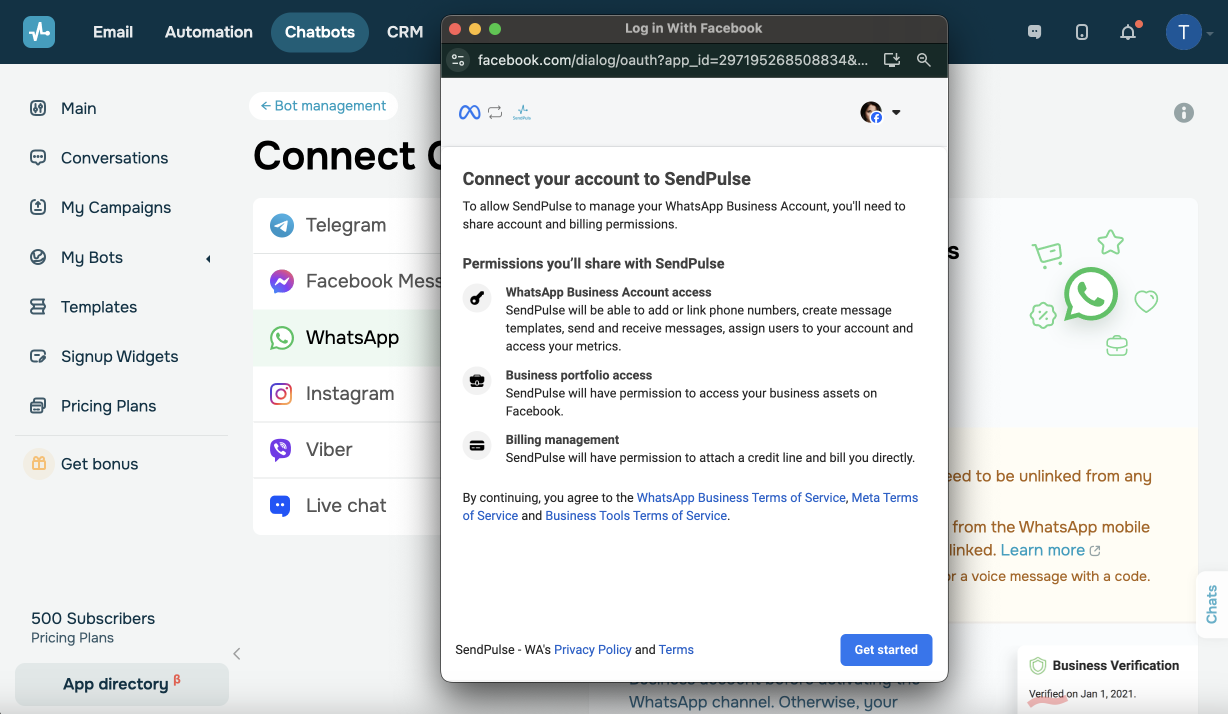The width and height of the screenshot is (1228, 714).
Task: Click the install app icon in address bar
Action: coord(892,60)
